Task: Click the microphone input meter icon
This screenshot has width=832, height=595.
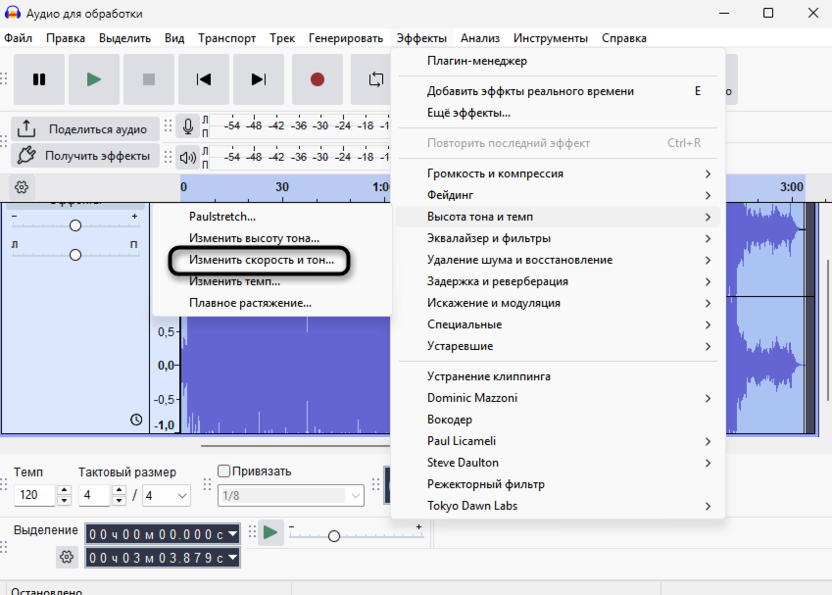Action: tap(187, 127)
